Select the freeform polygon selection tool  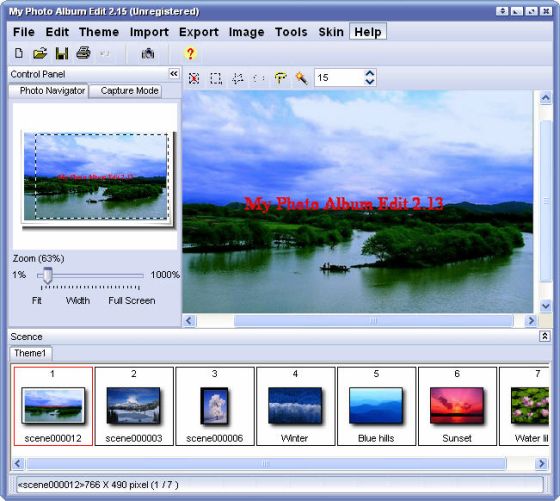pos(238,78)
